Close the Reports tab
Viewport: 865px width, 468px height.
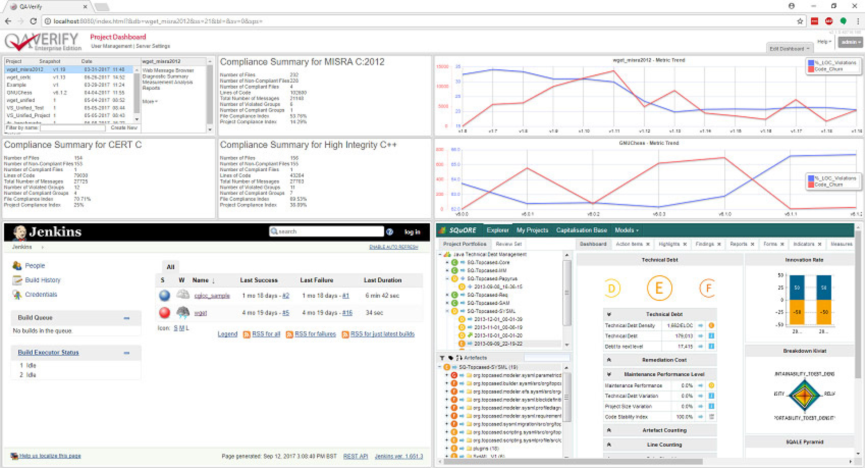(752, 244)
